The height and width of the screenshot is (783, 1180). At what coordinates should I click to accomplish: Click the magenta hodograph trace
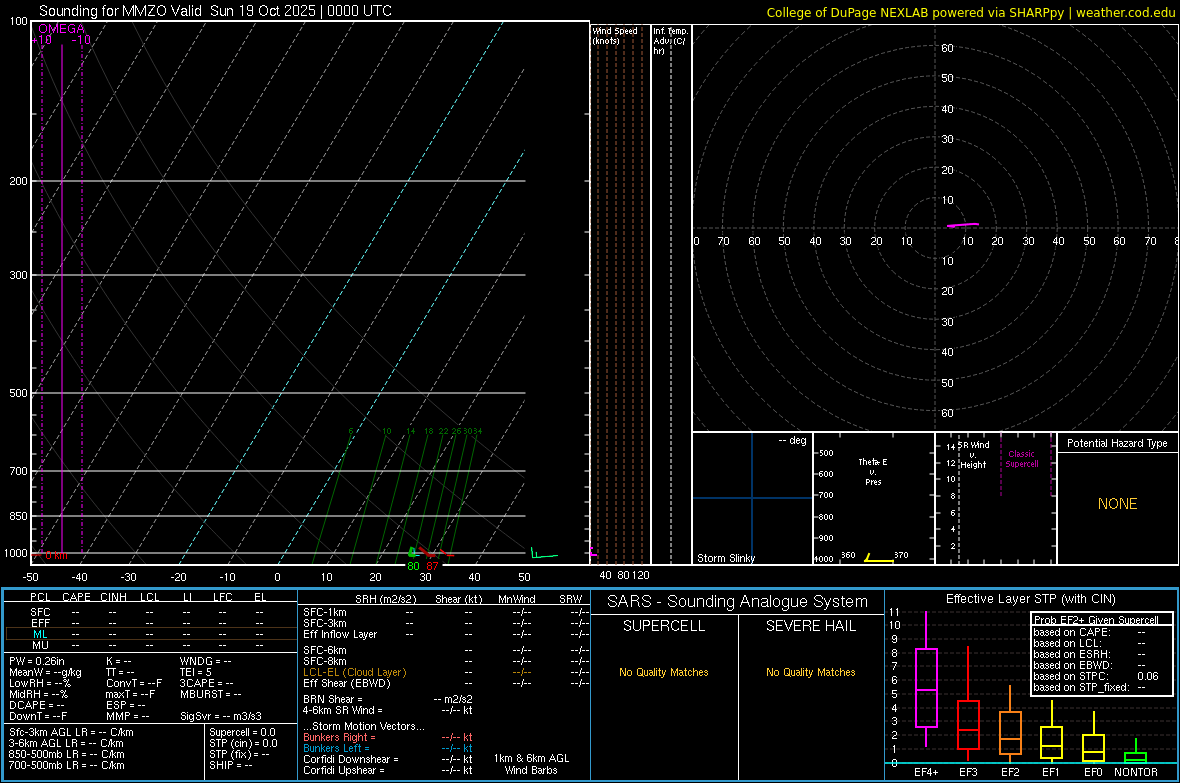pos(963,225)
